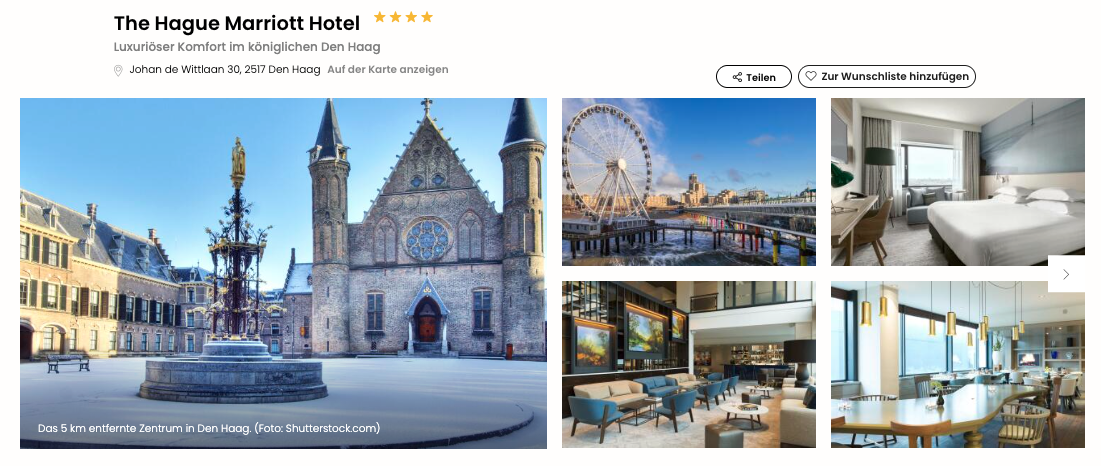1101x466 pixels.
Task: Click the heart icon for wishlist
Action: pos(811,76)
